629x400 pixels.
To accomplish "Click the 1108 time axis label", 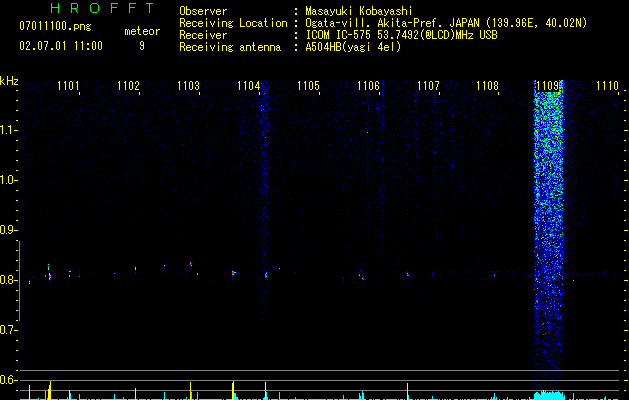I will pos(487,85).
